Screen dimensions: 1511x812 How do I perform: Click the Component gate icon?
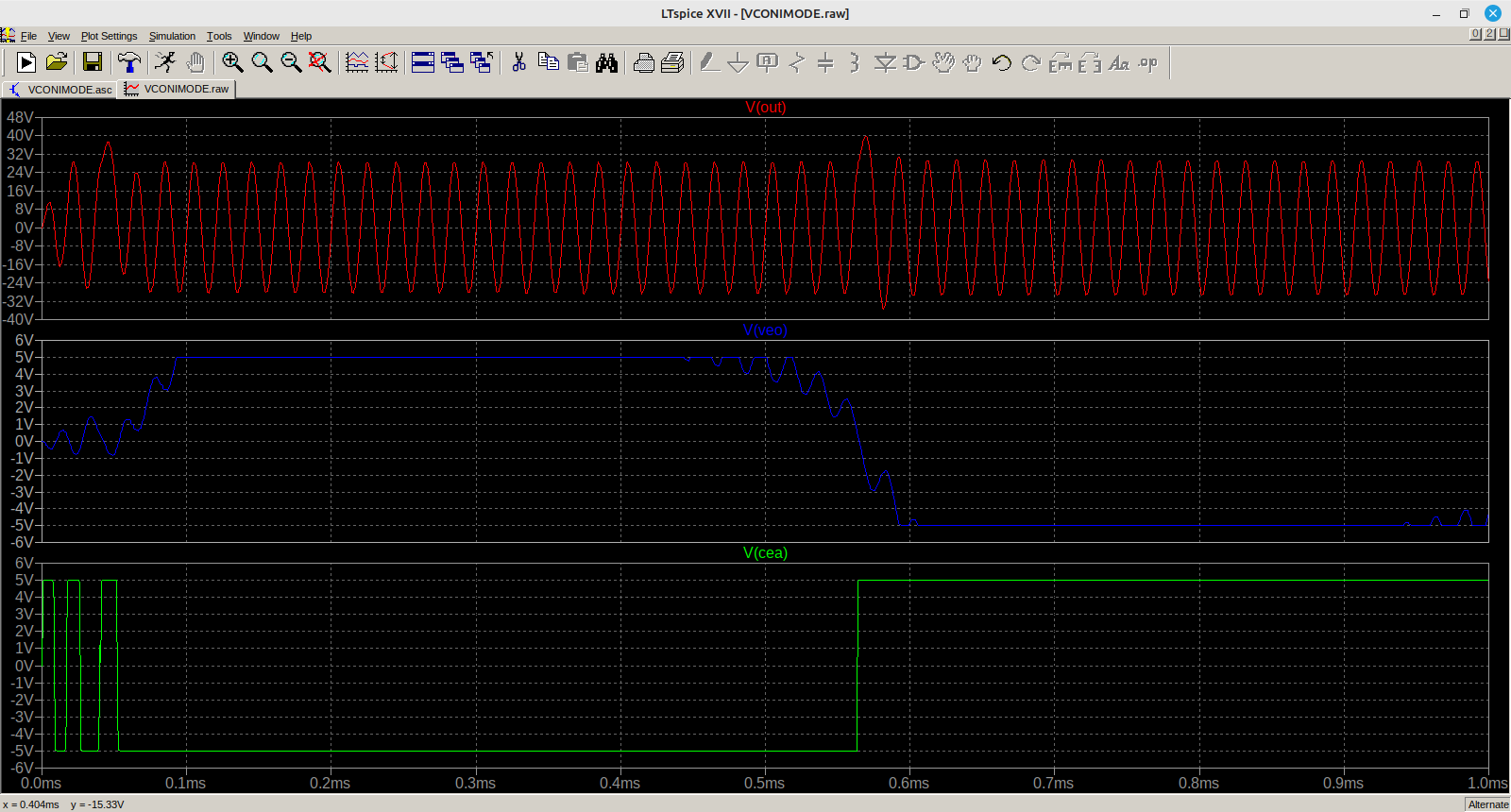[914, 63]
